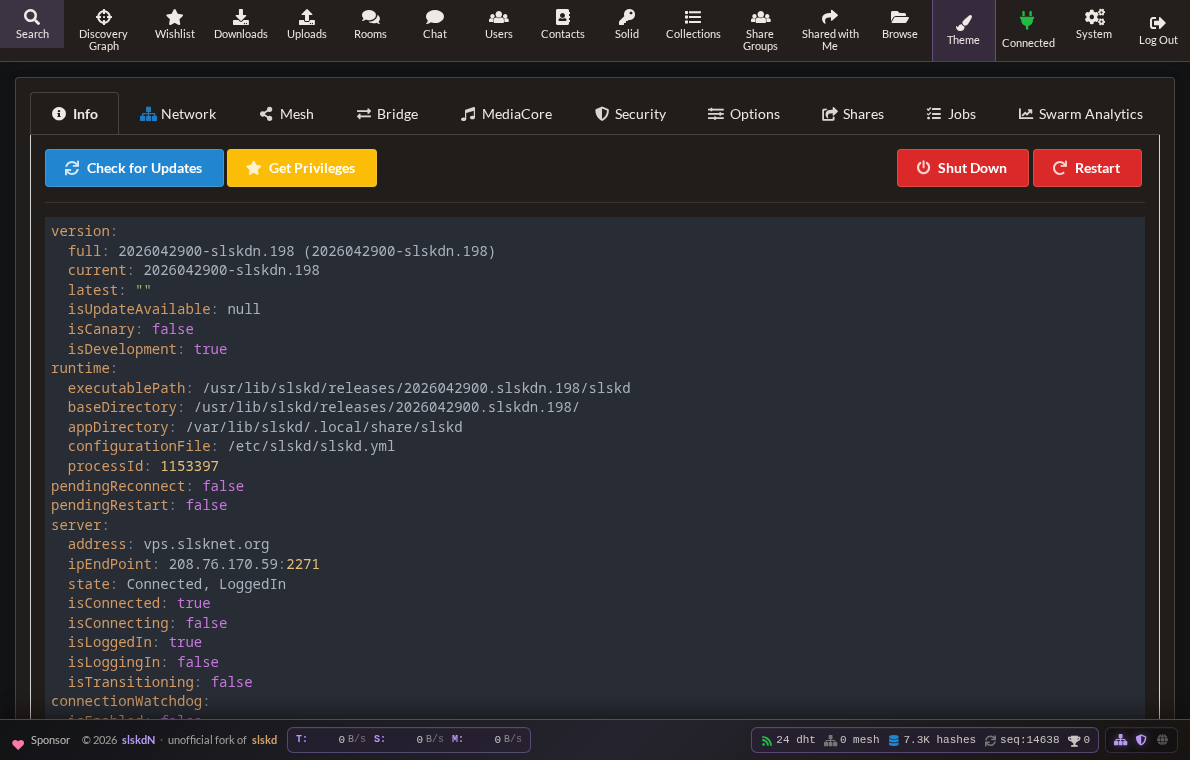Screen dimensions: 1190x760
Task: Click the globe icon in footer
Action: 1162,740
